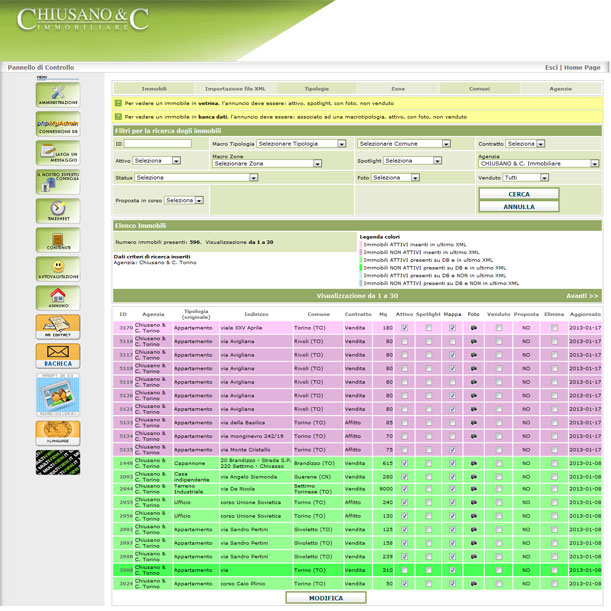Click the MODIFICA button
The image size is (611, 611).
pos(326,598)
